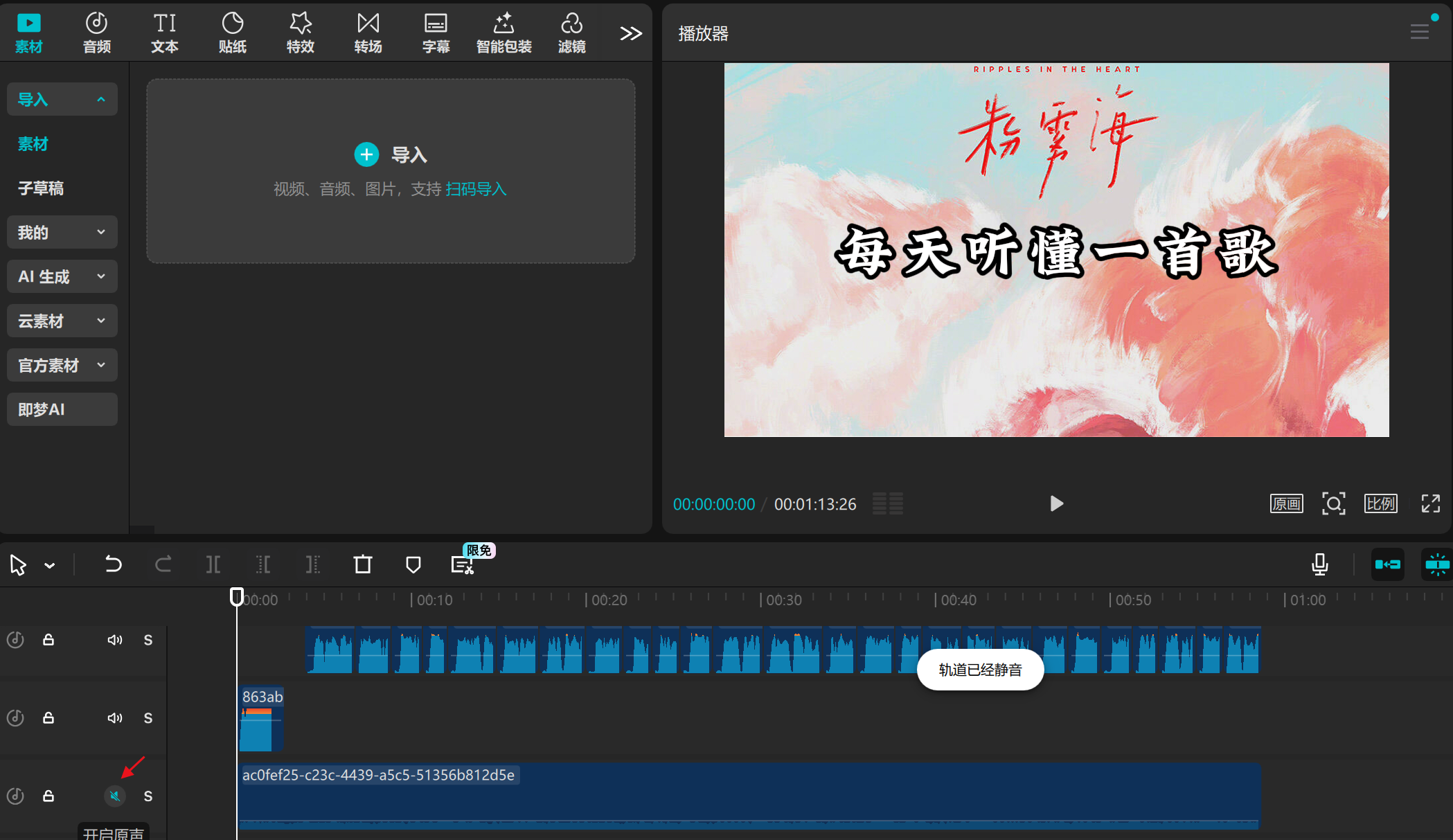Open the 字幕 captions panel
This screenshot has width=1453, height=840.
pos(436,31)
